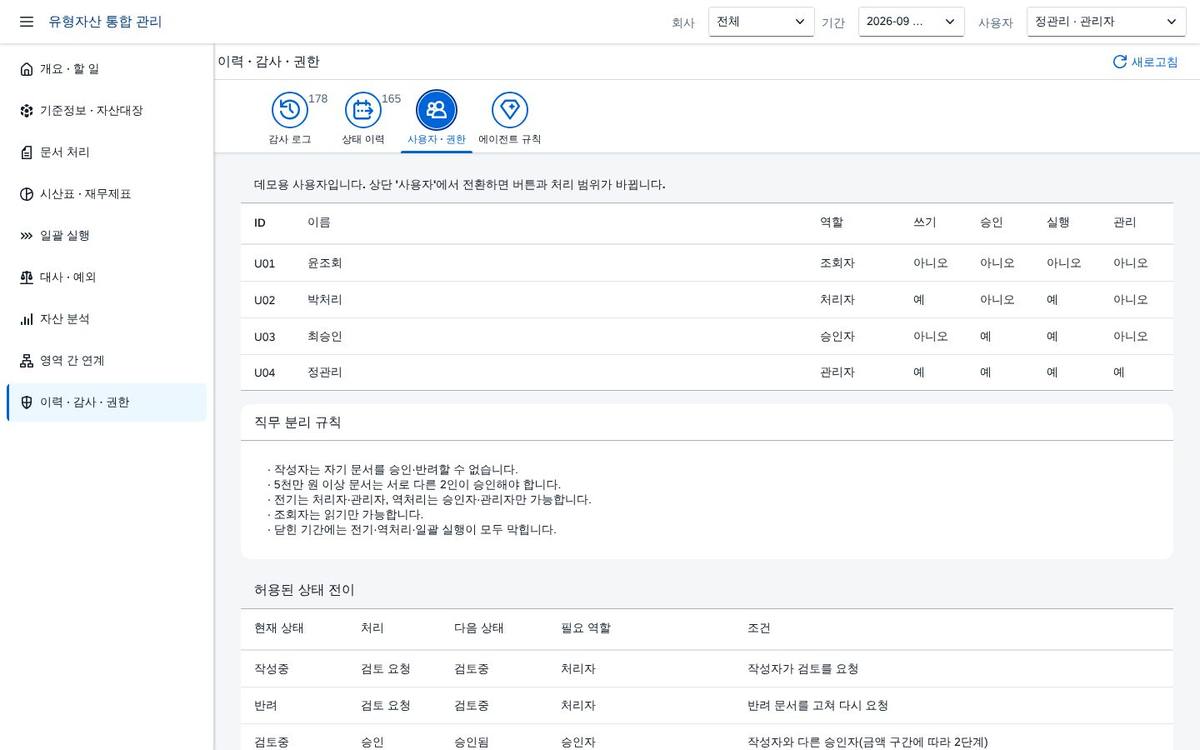Select user name 최승인
1200x750 pixels.
(x=325, y=337)
